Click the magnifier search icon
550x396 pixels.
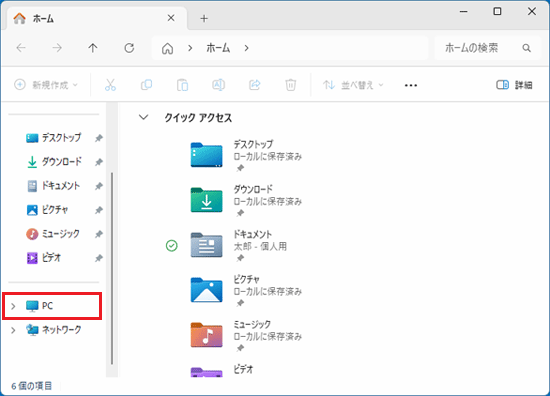coord(526,48)
